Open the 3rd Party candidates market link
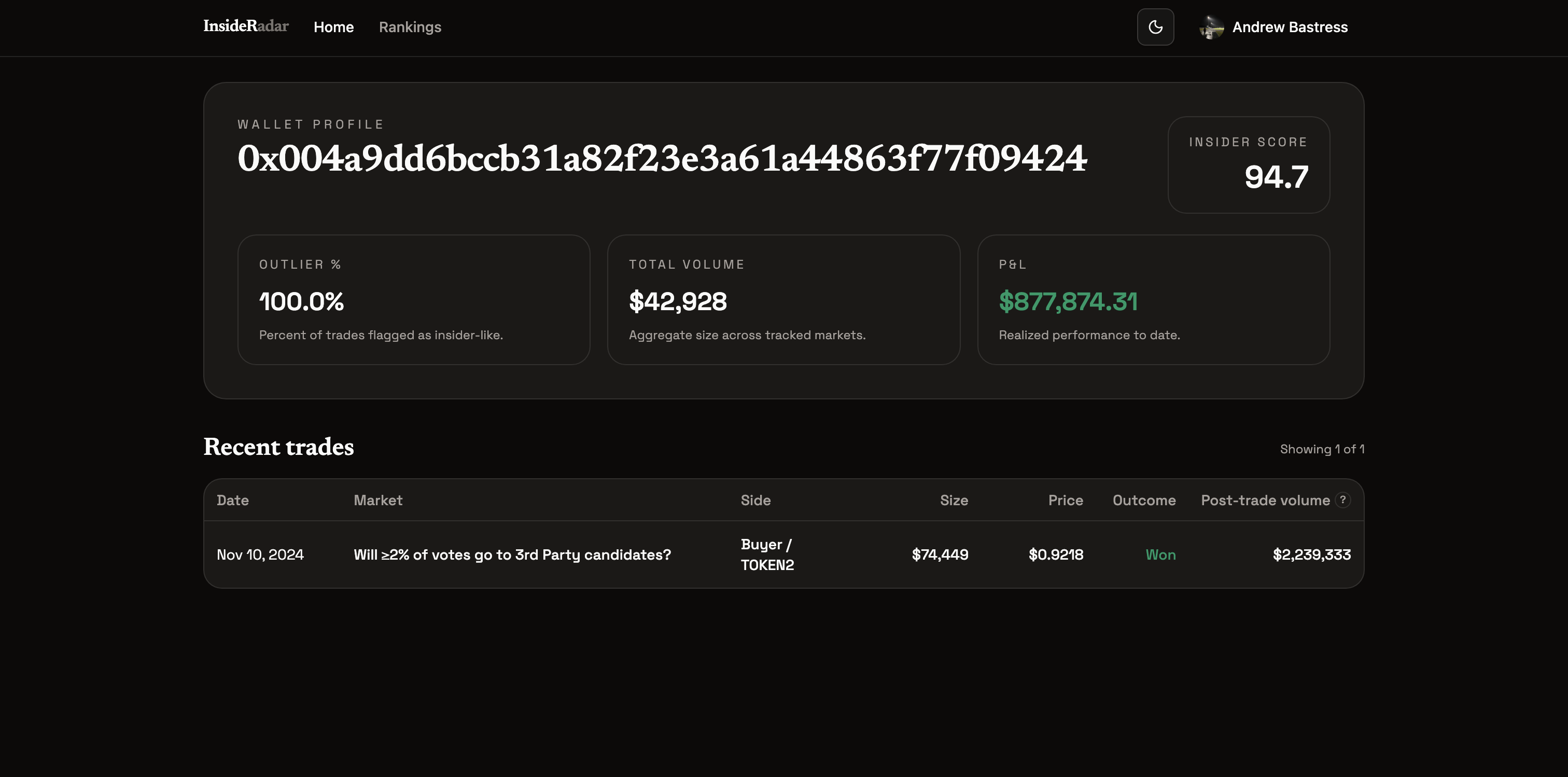 511,554
